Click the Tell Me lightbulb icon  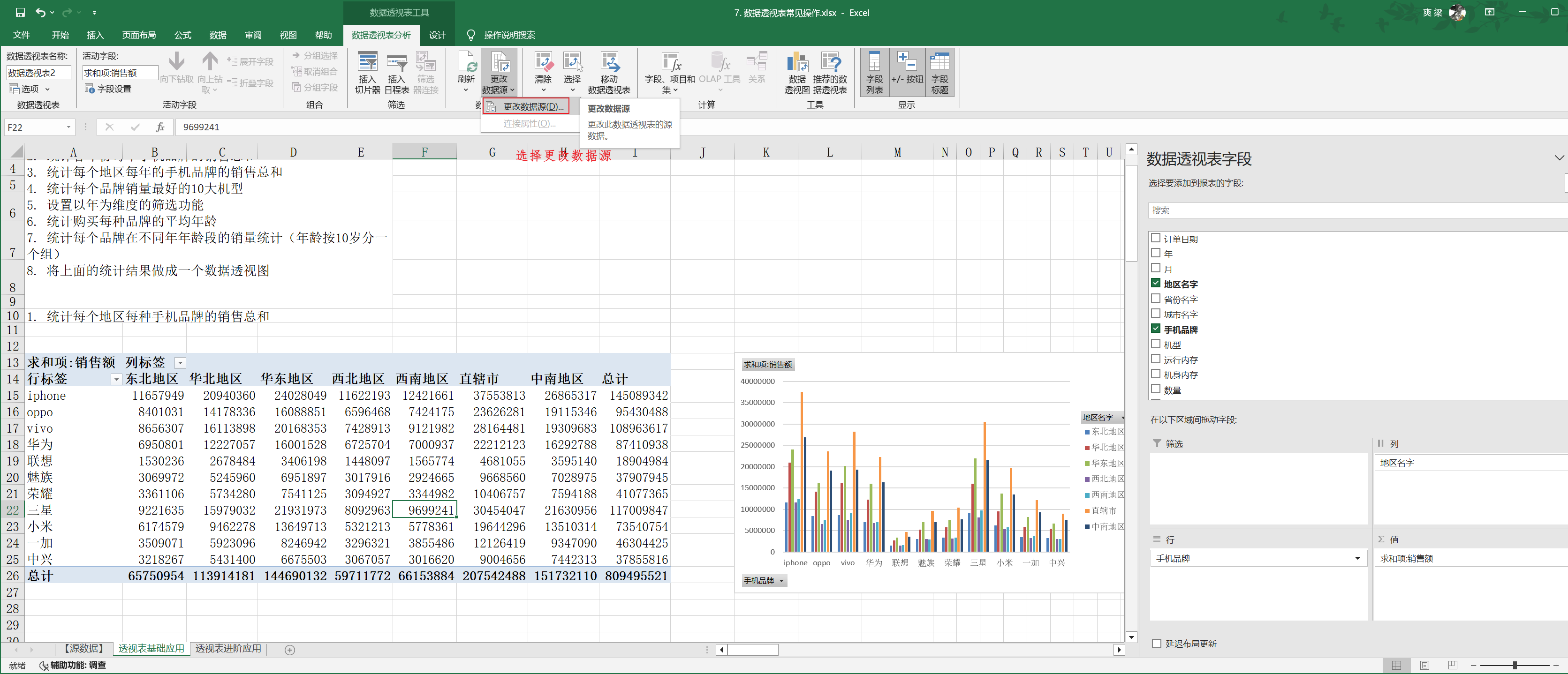[471, 35]
